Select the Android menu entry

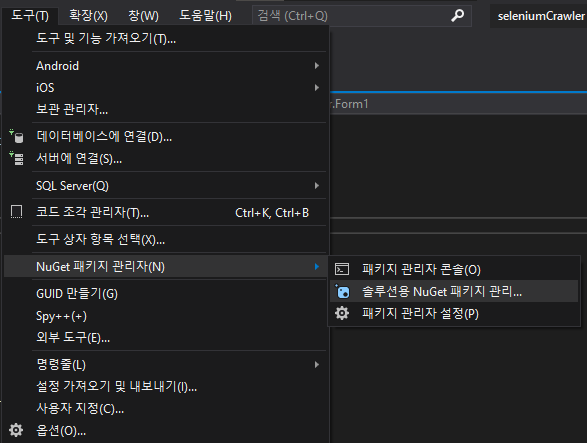click(166, 66)
